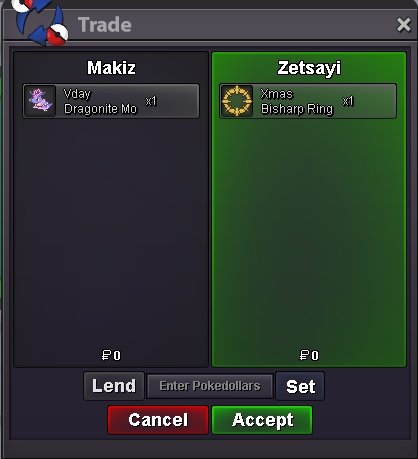This screenshot has height=459, width=418.
Task: Click Makiz's Pokedollar amount indicator
Action: (111, 355)
